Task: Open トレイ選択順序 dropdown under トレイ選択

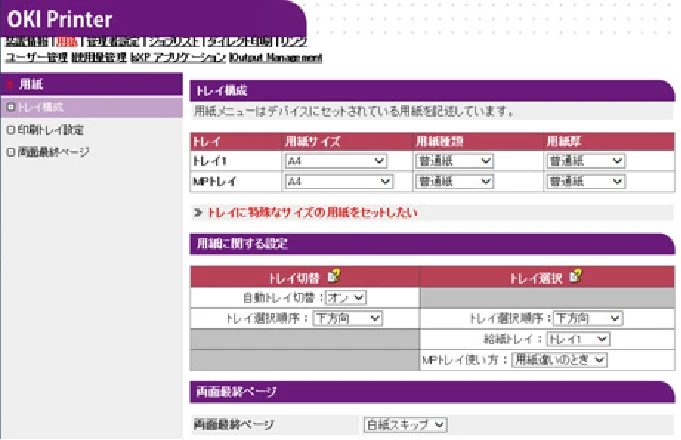Action: [x=588, y=318]
